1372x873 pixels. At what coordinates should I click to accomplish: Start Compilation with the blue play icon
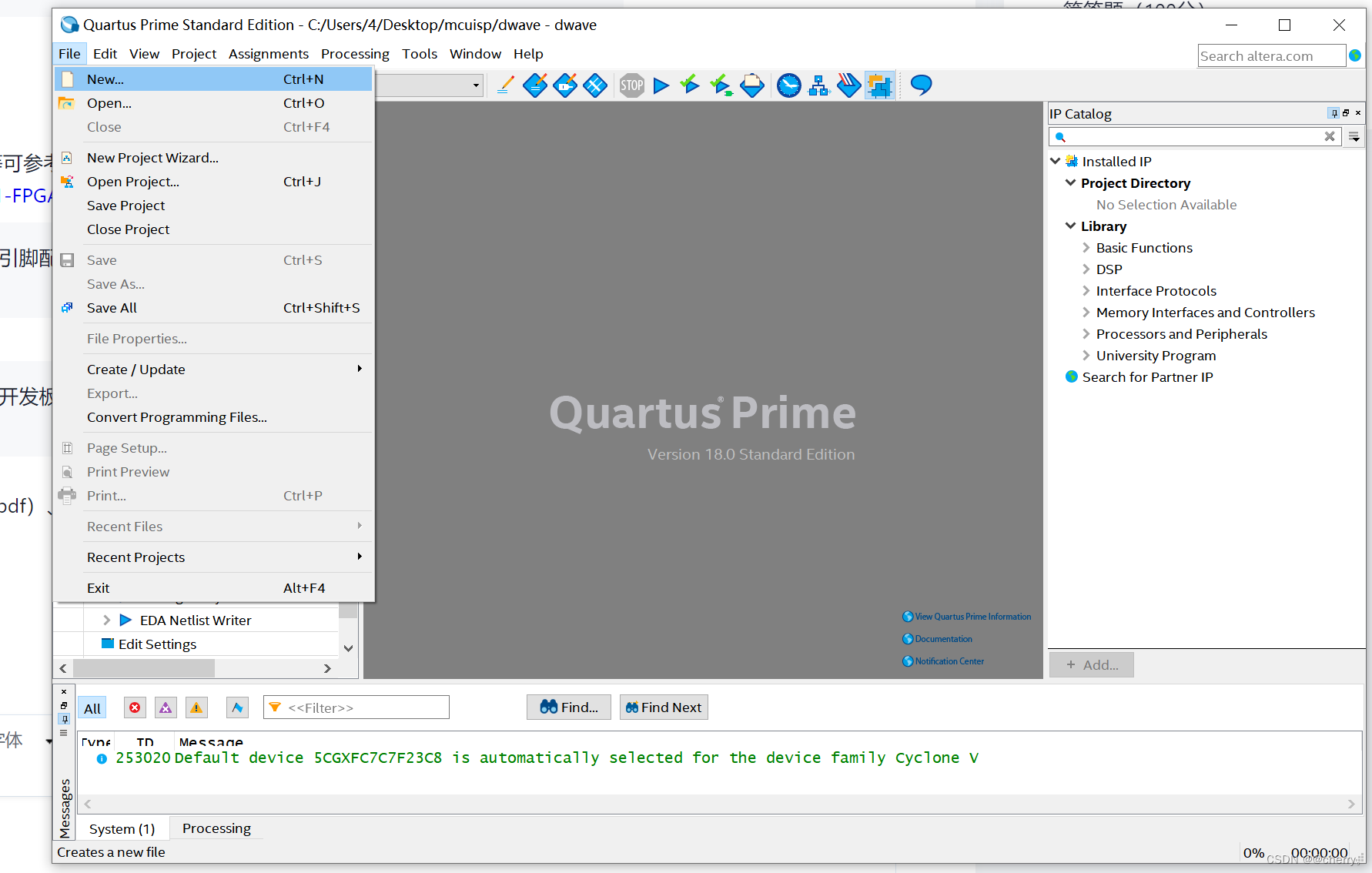[x=661, y=85]
